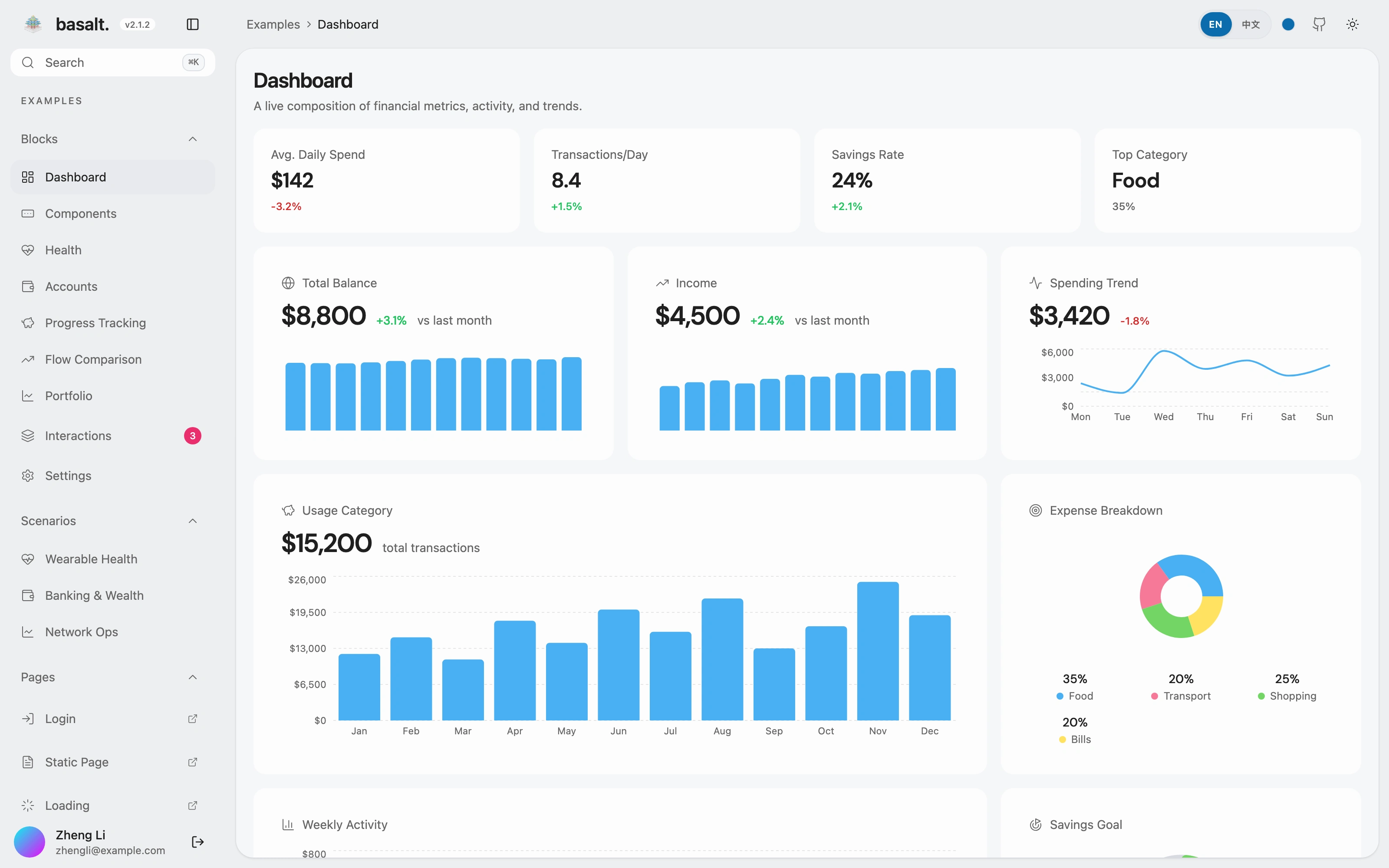The height and width of the screenshot is (868, 1389).
Task: Open the Accounts page
Action: coord(112,286)
